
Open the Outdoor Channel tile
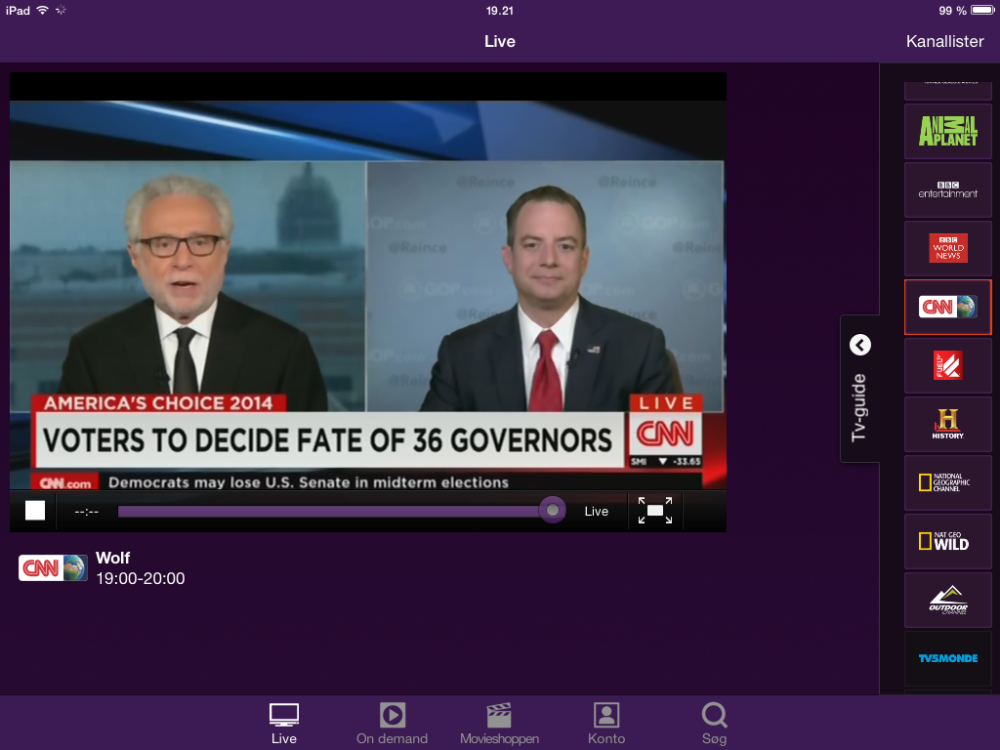coord(948,600)
